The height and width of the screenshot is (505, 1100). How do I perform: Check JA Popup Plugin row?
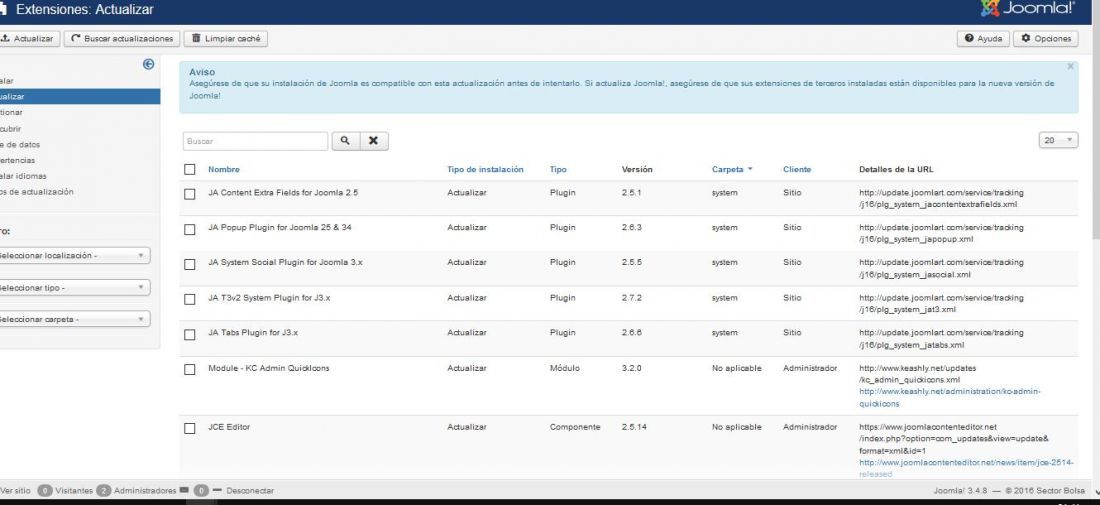(189, 229)
